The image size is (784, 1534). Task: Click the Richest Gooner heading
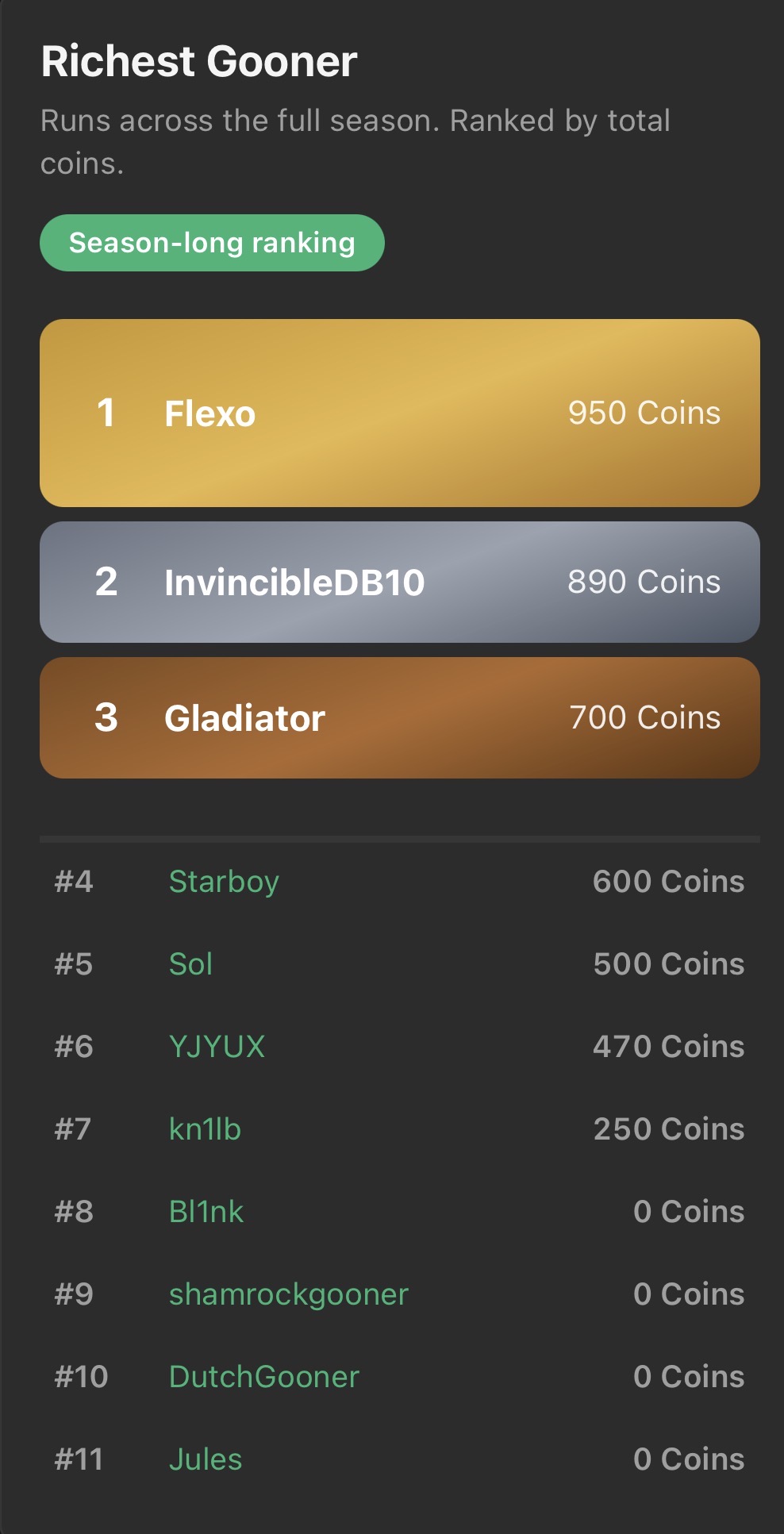click(199, 61)
